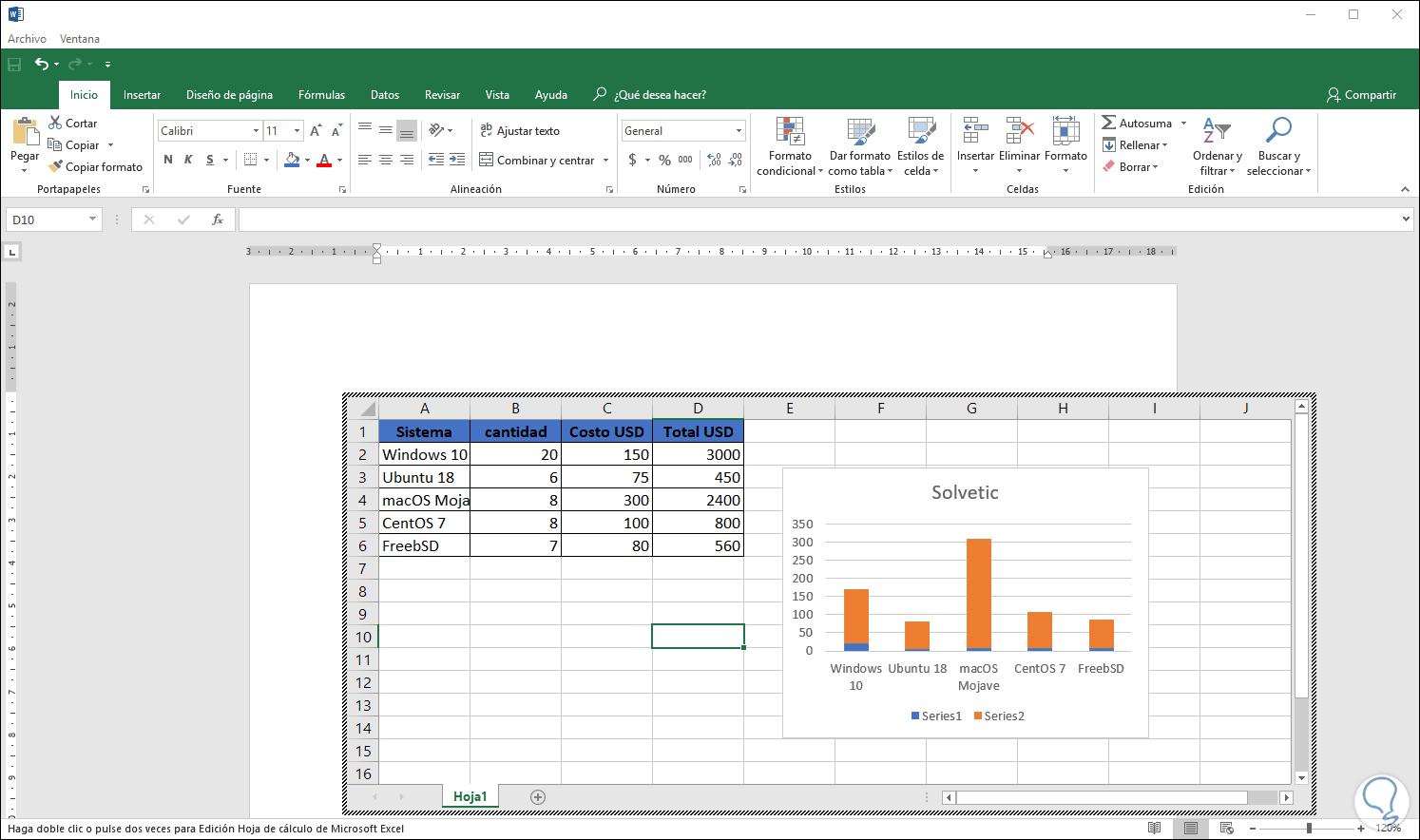Toggle bold (N) formatting
Image resolution: width=1420 pixels, height=840 pixels.
[x=168, y=160]
